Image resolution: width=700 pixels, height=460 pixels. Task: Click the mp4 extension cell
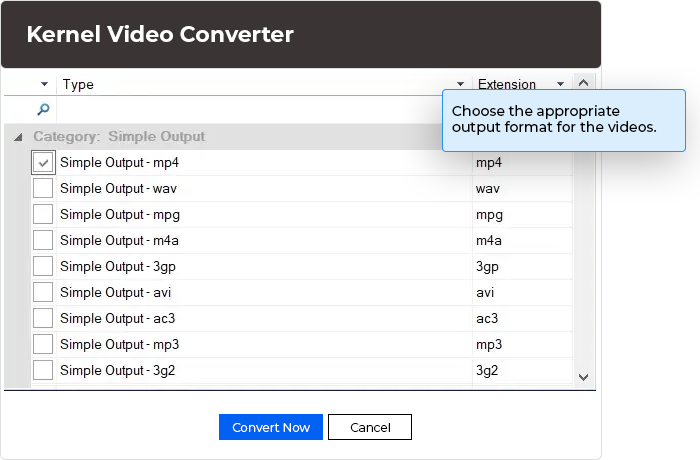point(522,163)
